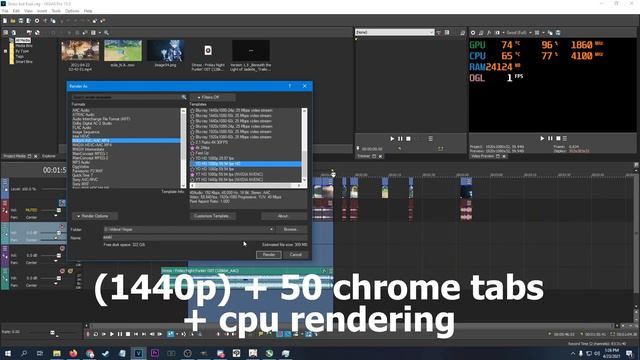The height and width of the screenshot is (360, 640).
Task: Adjust the MUTED track volume slider
Action: point(59,210)
